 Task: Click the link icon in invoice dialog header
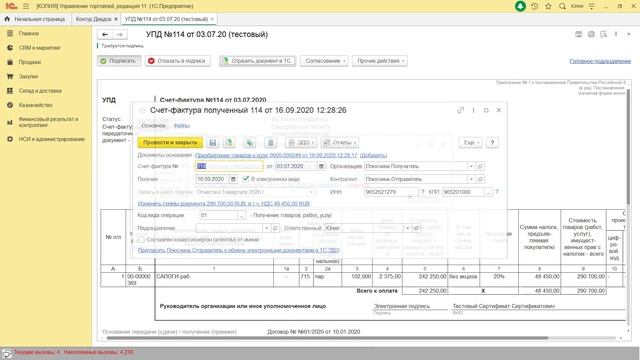pyautogui.click(x=460, y=110)
